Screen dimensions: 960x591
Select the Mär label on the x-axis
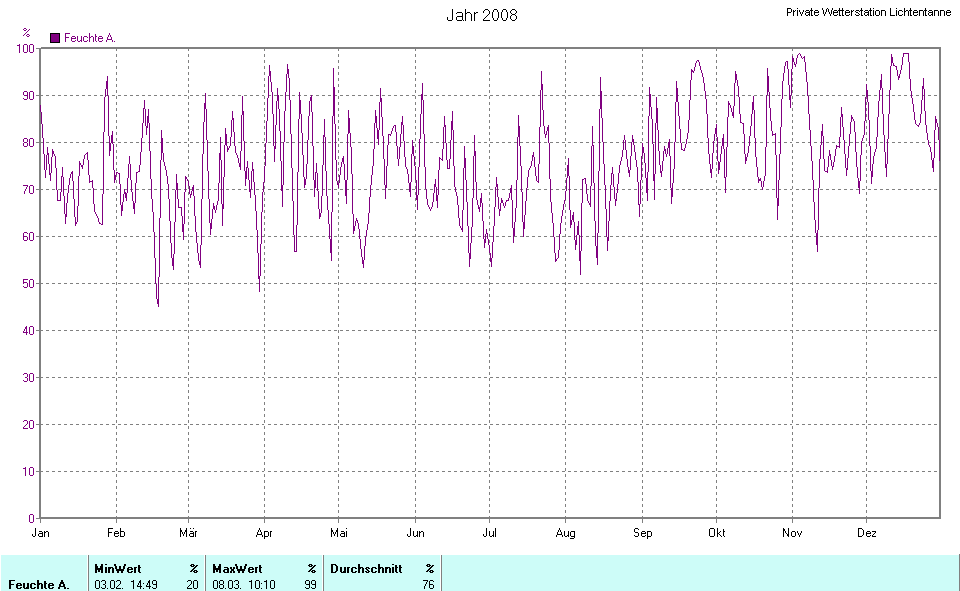(x=188, y=533)
